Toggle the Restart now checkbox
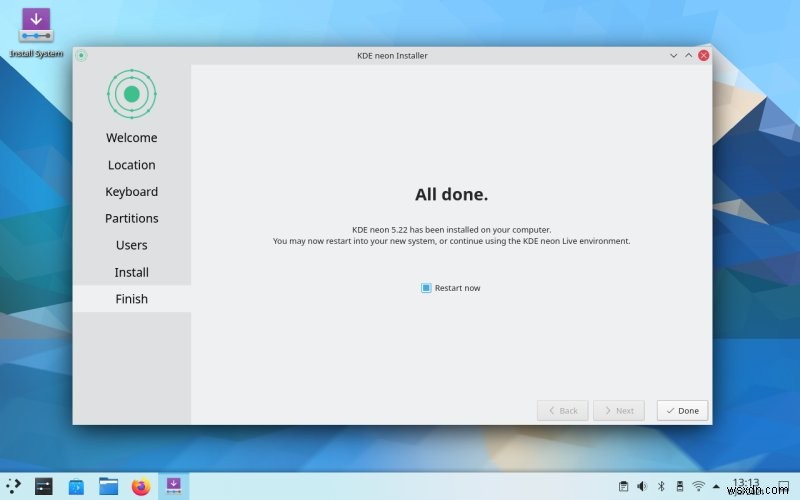 (x=426, y=288)
